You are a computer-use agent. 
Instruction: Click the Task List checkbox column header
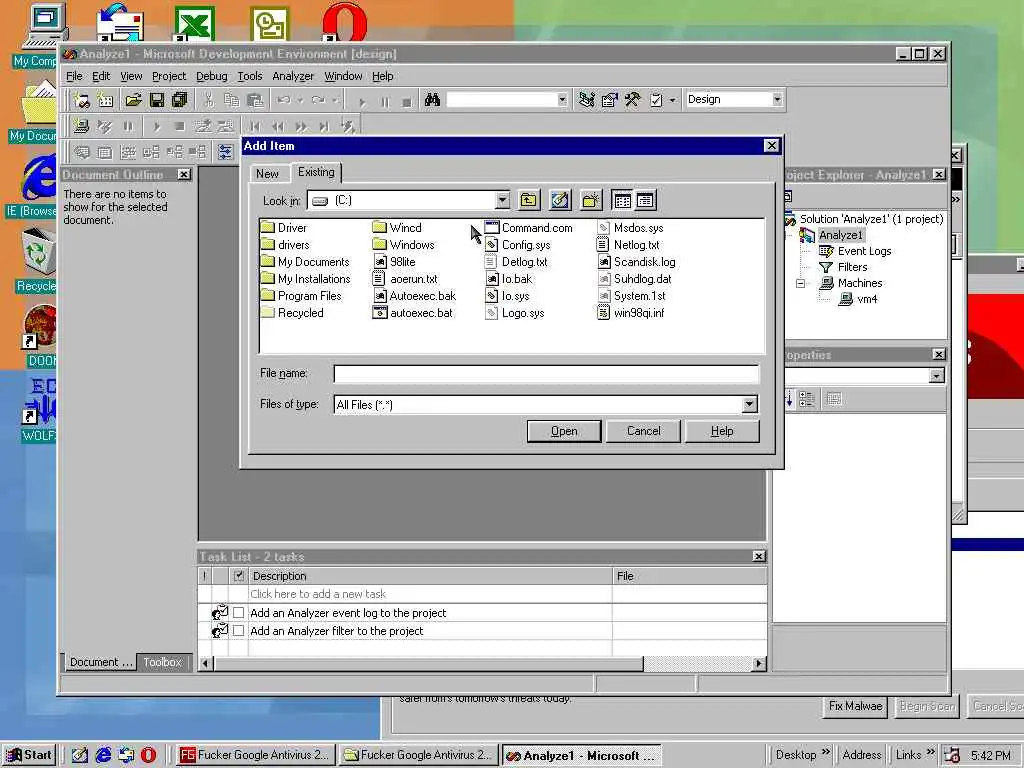coord(238,576)
